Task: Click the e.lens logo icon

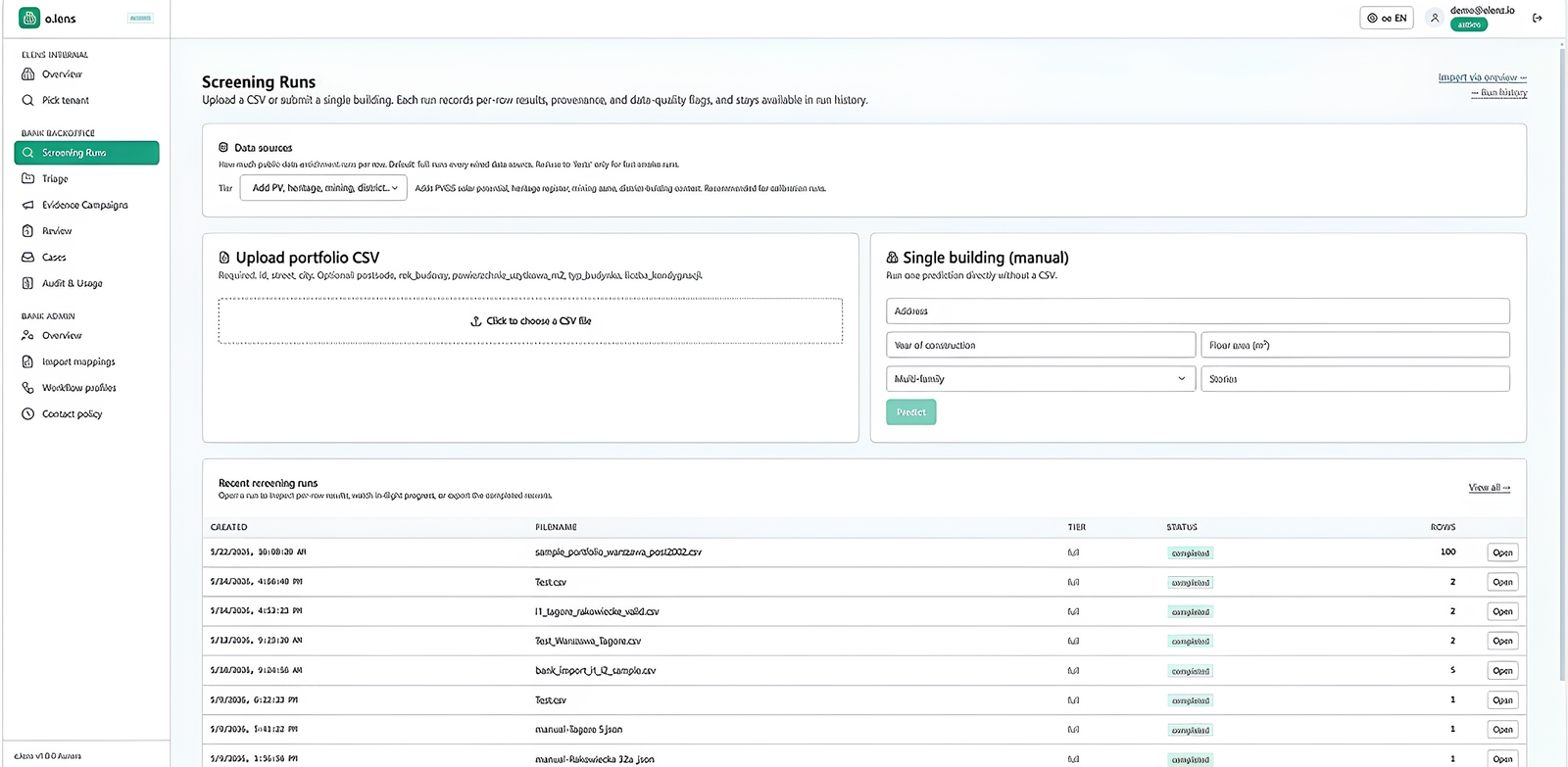Action: click(29, 18)
